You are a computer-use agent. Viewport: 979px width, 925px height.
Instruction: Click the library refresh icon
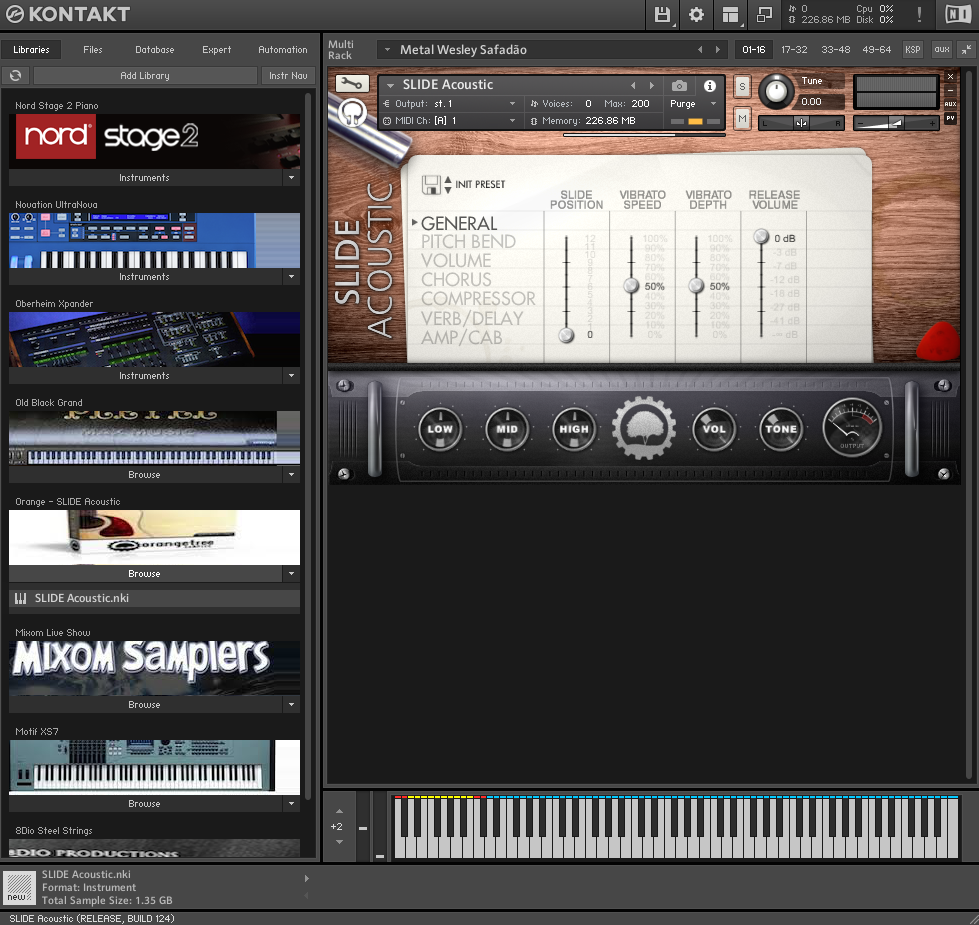click(16, 76)
